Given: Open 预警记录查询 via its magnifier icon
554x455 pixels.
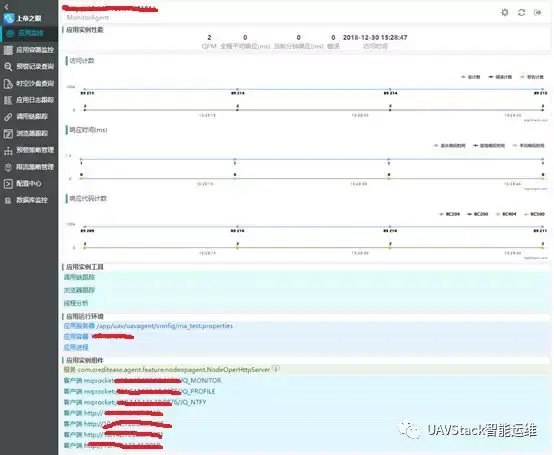Looking at the screenshot, I should point(8,66).
